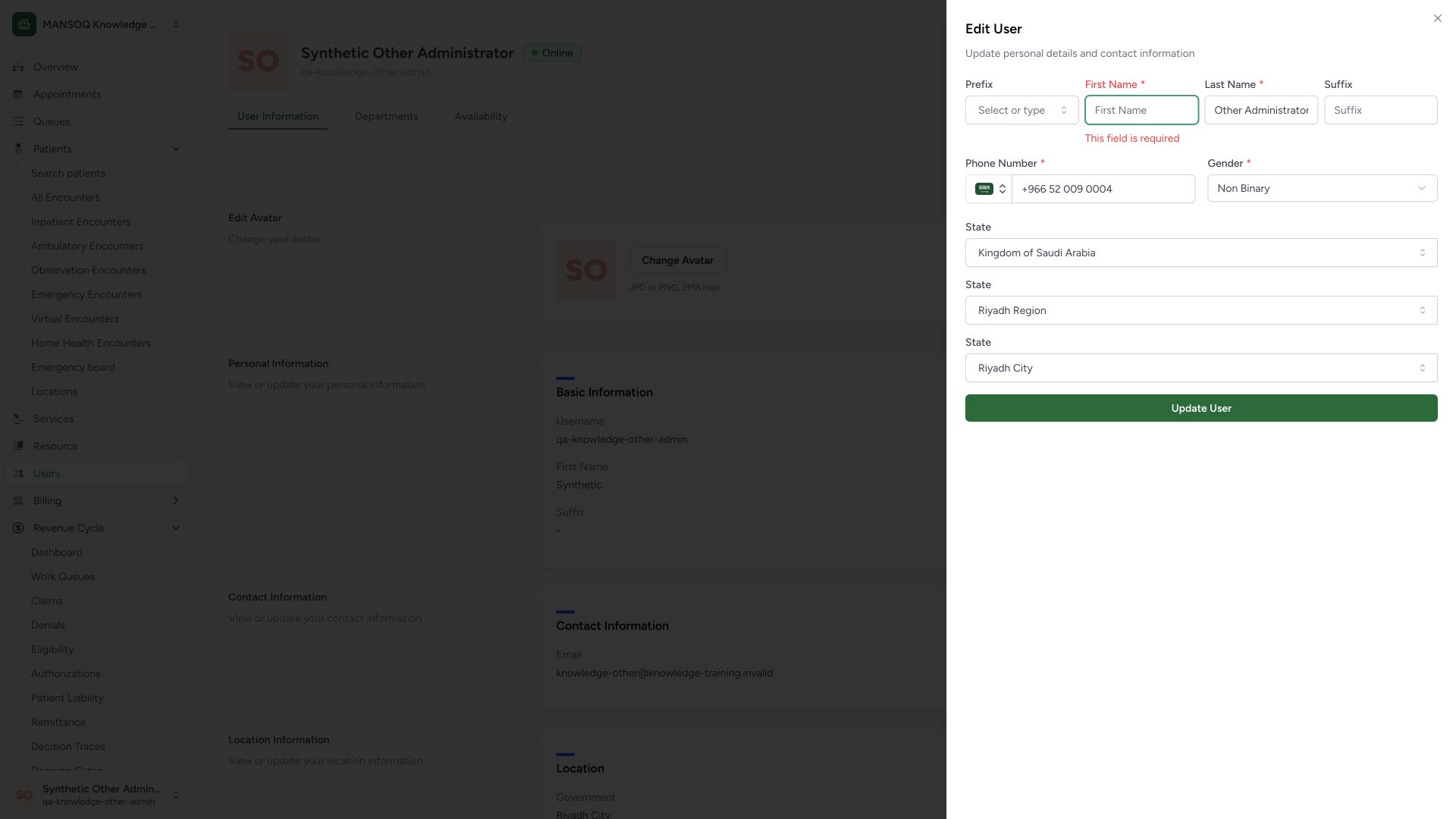Collapse the Patients section chevron
1456x819 pixels.
[x=176, y=149]
